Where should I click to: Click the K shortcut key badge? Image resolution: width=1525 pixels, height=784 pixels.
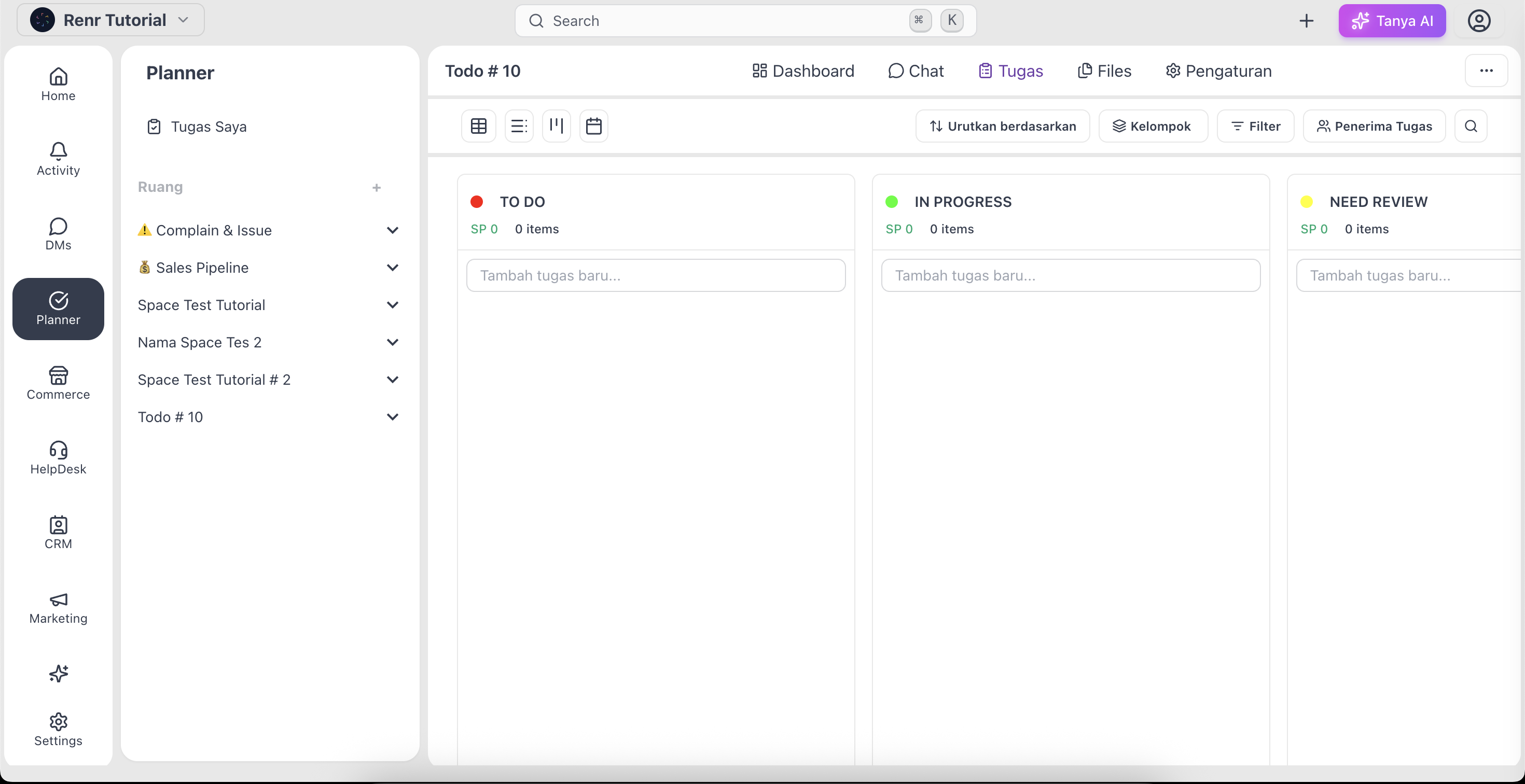click(951, 21)
